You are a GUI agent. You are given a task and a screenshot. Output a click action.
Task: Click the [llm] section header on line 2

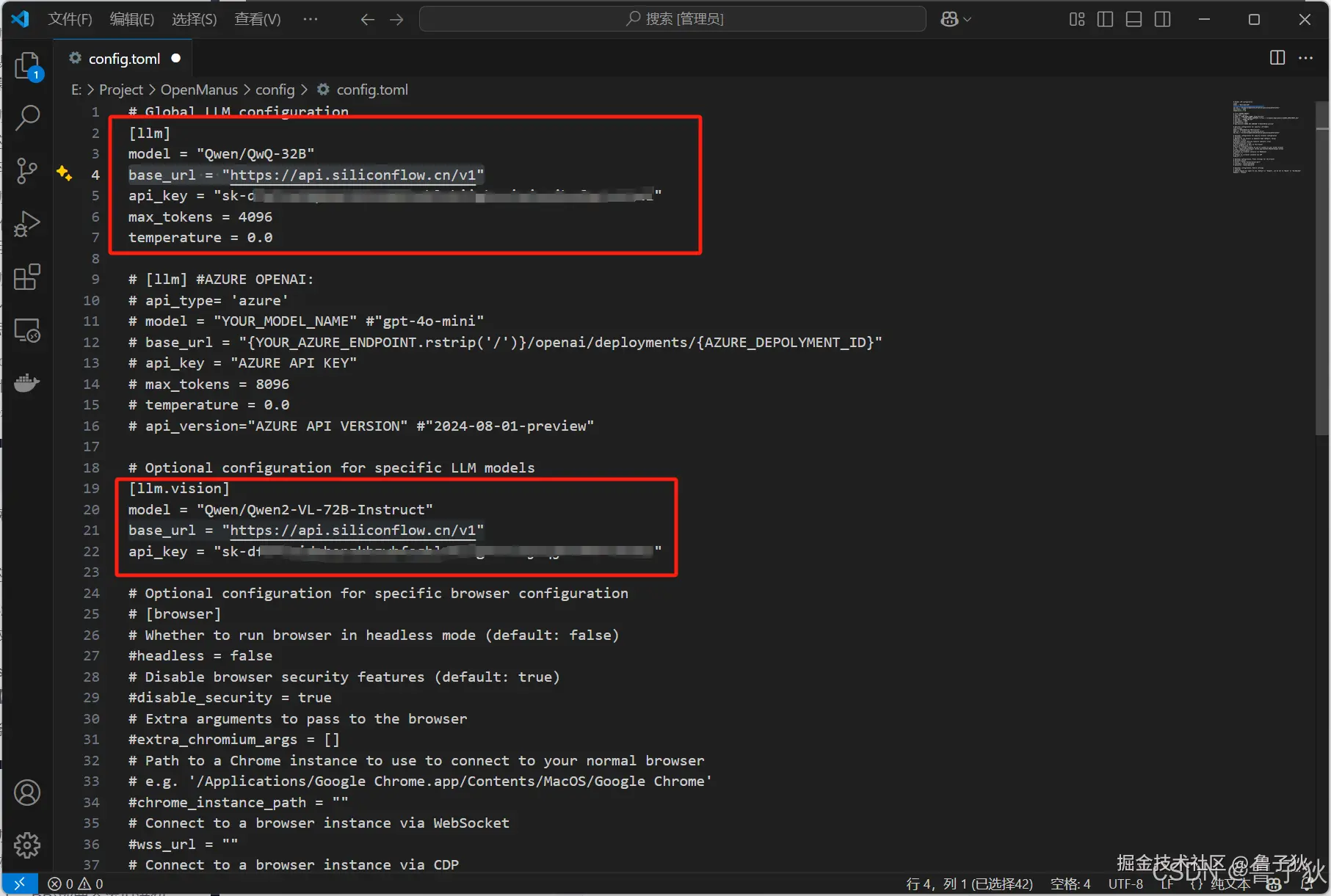point(149,134)
